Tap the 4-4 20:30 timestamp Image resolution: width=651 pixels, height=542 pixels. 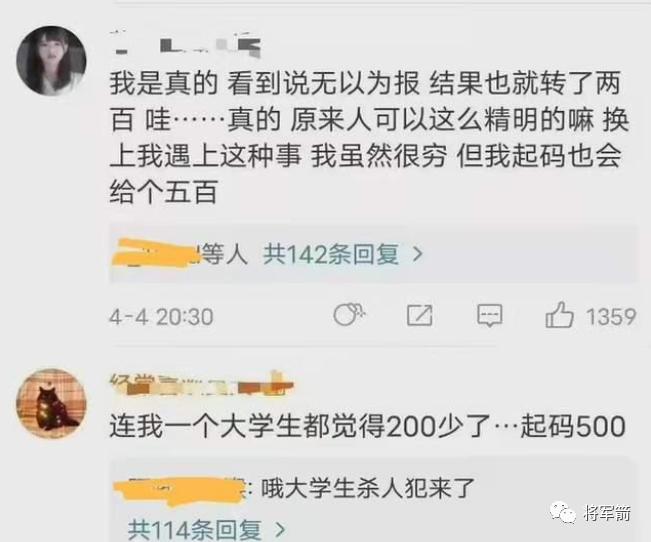(162, 317)
